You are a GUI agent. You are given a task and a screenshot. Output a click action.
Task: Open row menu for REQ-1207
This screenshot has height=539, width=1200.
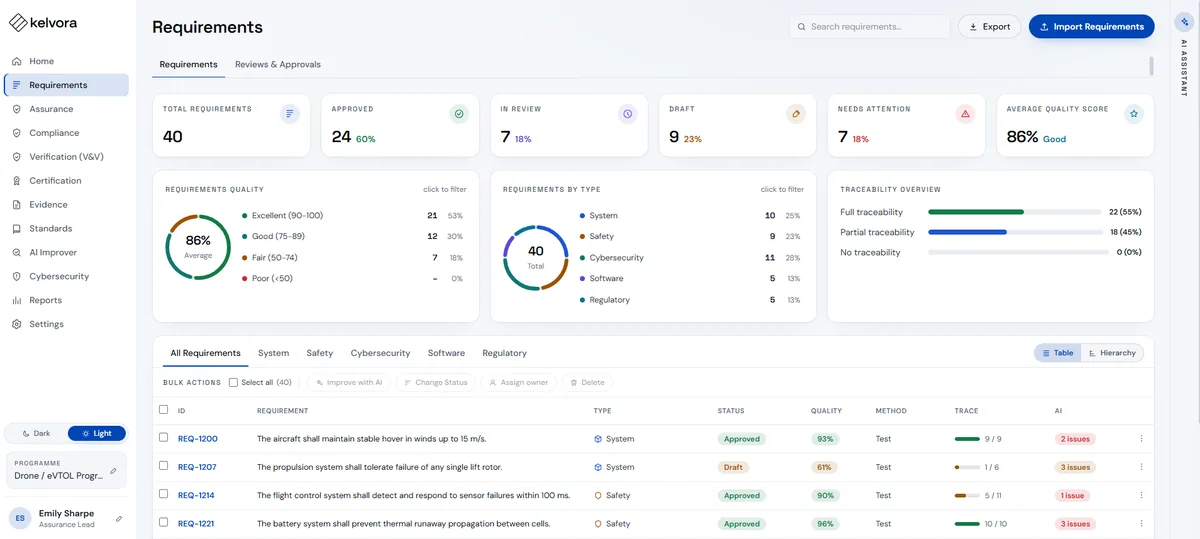[x=1141, y=467]
